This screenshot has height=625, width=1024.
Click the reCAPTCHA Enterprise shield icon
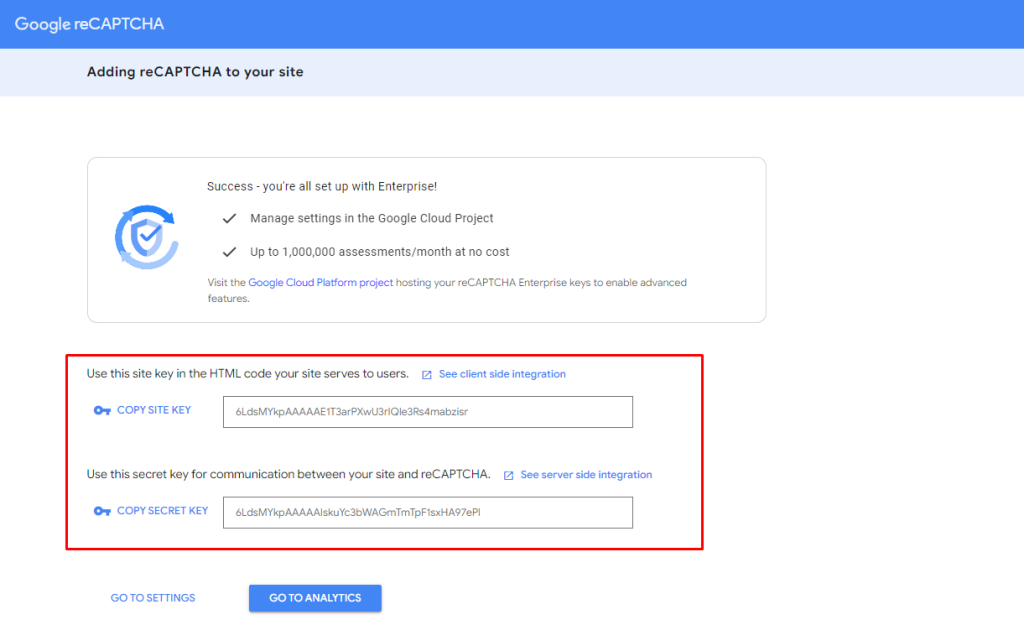click(146, 238)
